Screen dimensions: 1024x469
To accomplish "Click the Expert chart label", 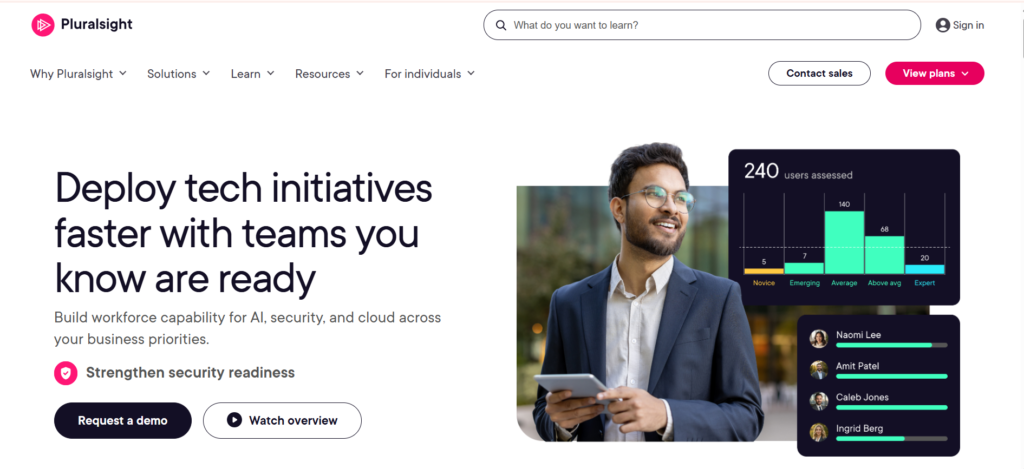I will tap(925, 283).
